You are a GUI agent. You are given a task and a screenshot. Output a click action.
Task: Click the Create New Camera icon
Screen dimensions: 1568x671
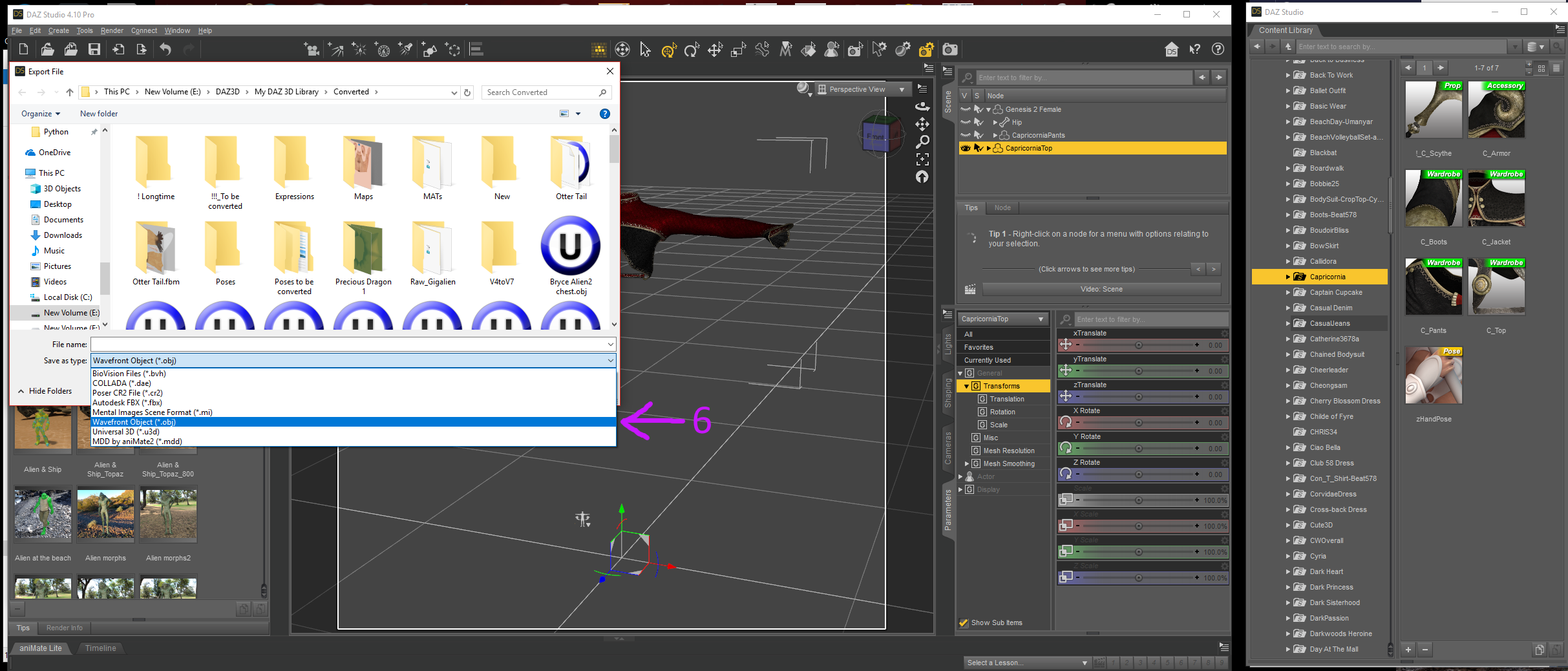click(x=312, y=49)
